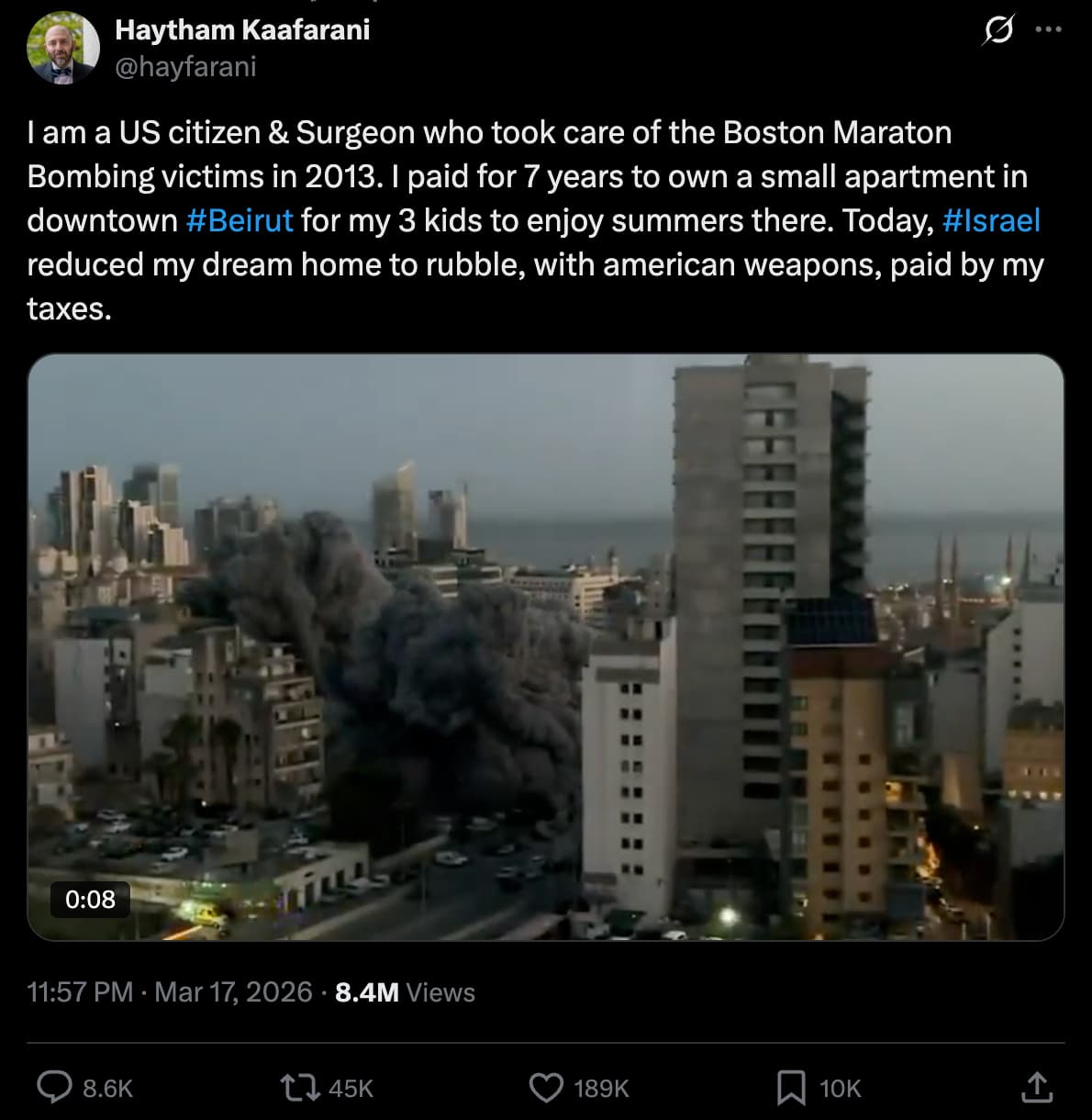Click the 189K likes count
This screenshot has height=1120, width=1092.
coord(601,1089)
